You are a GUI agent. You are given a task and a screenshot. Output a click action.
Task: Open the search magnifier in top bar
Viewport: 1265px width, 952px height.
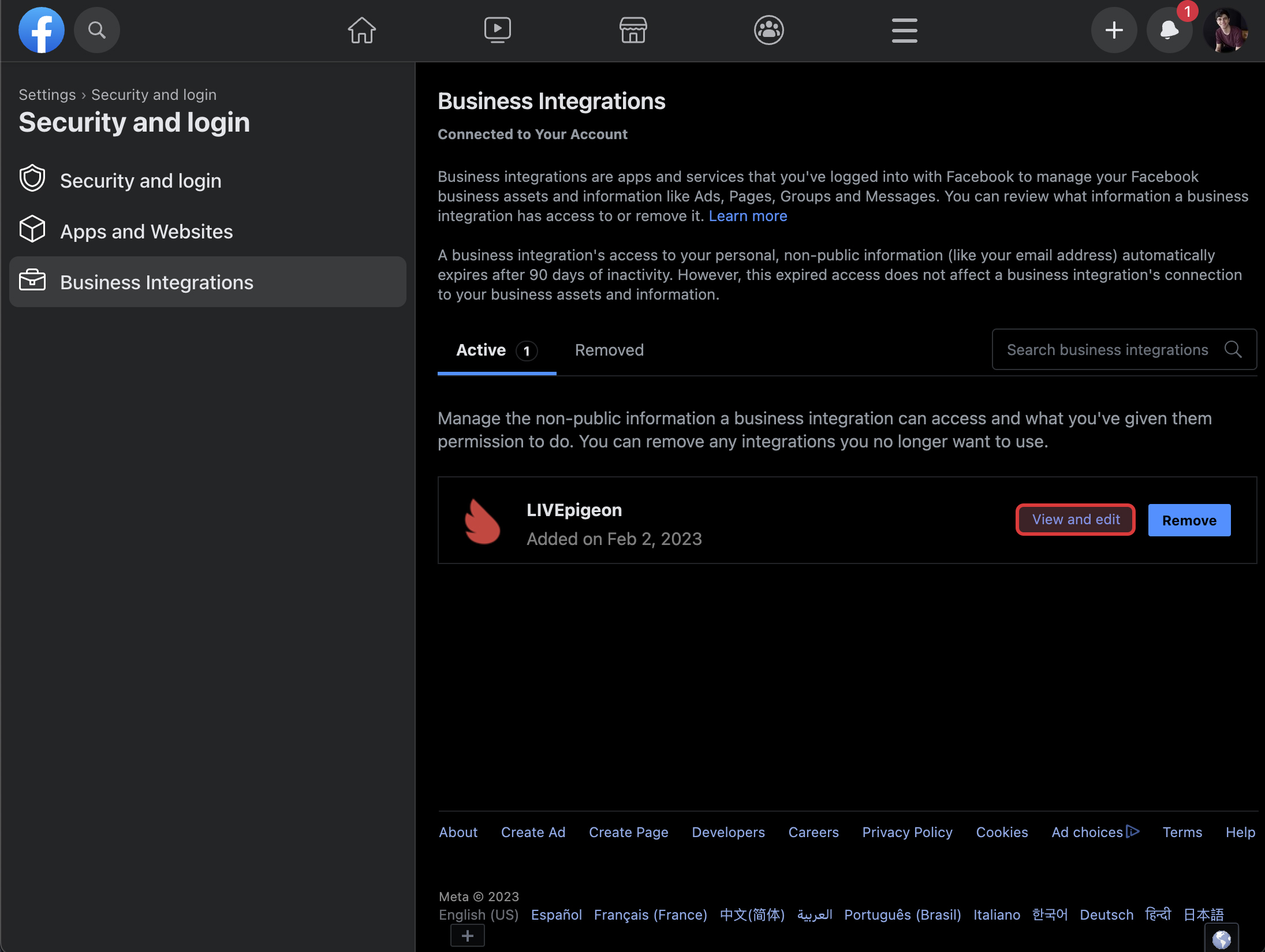point(97,30)
